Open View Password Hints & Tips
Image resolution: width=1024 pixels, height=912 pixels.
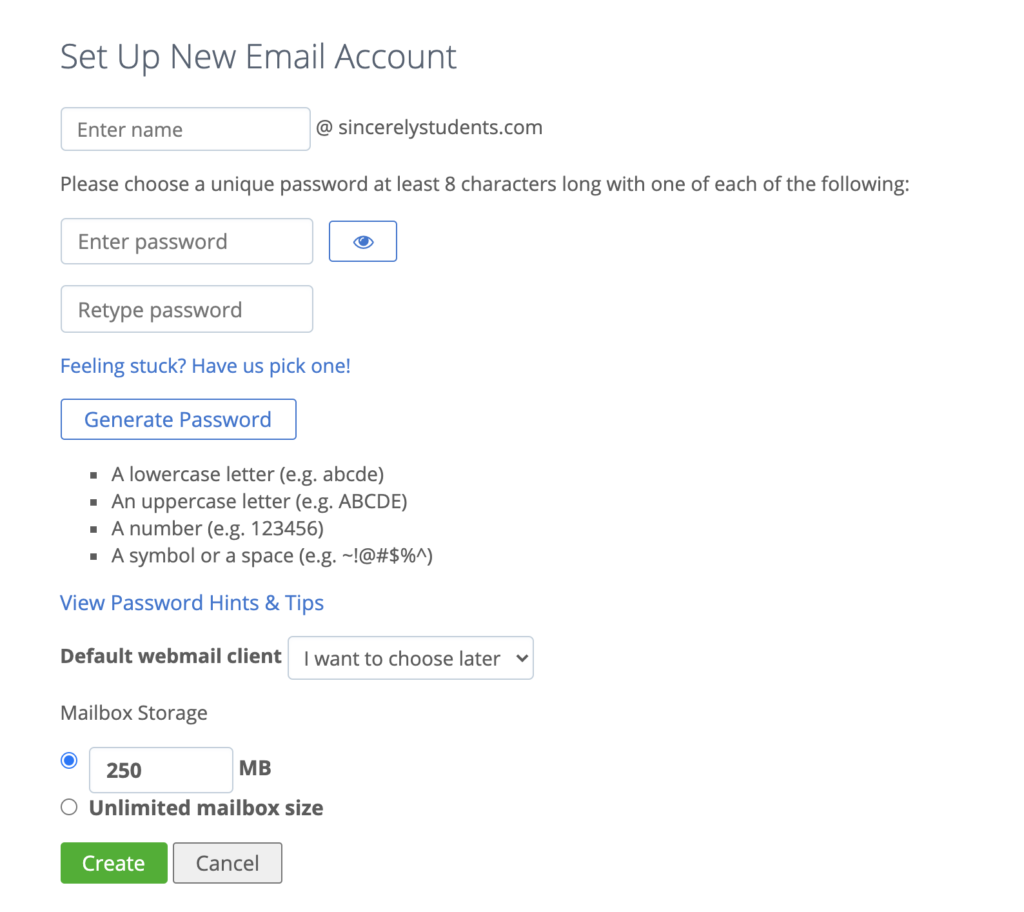tap(191, 603)
